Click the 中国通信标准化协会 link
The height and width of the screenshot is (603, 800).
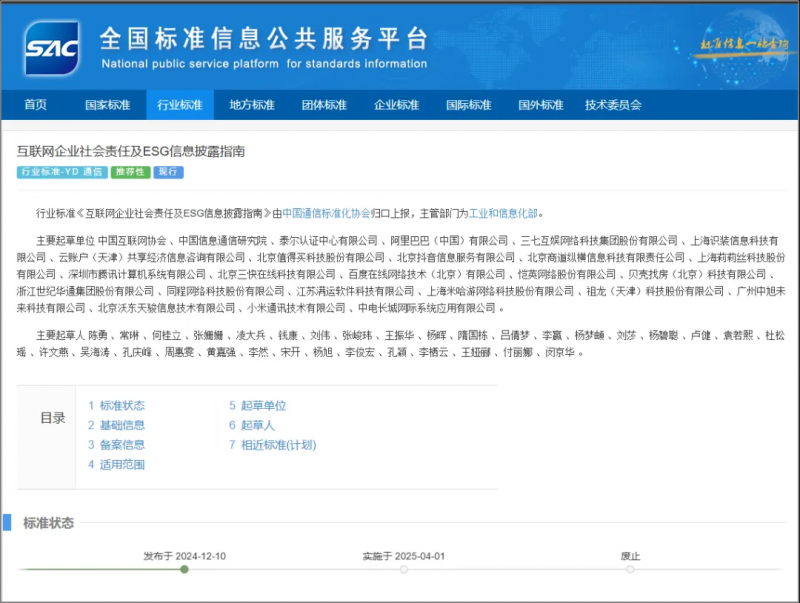326,213
